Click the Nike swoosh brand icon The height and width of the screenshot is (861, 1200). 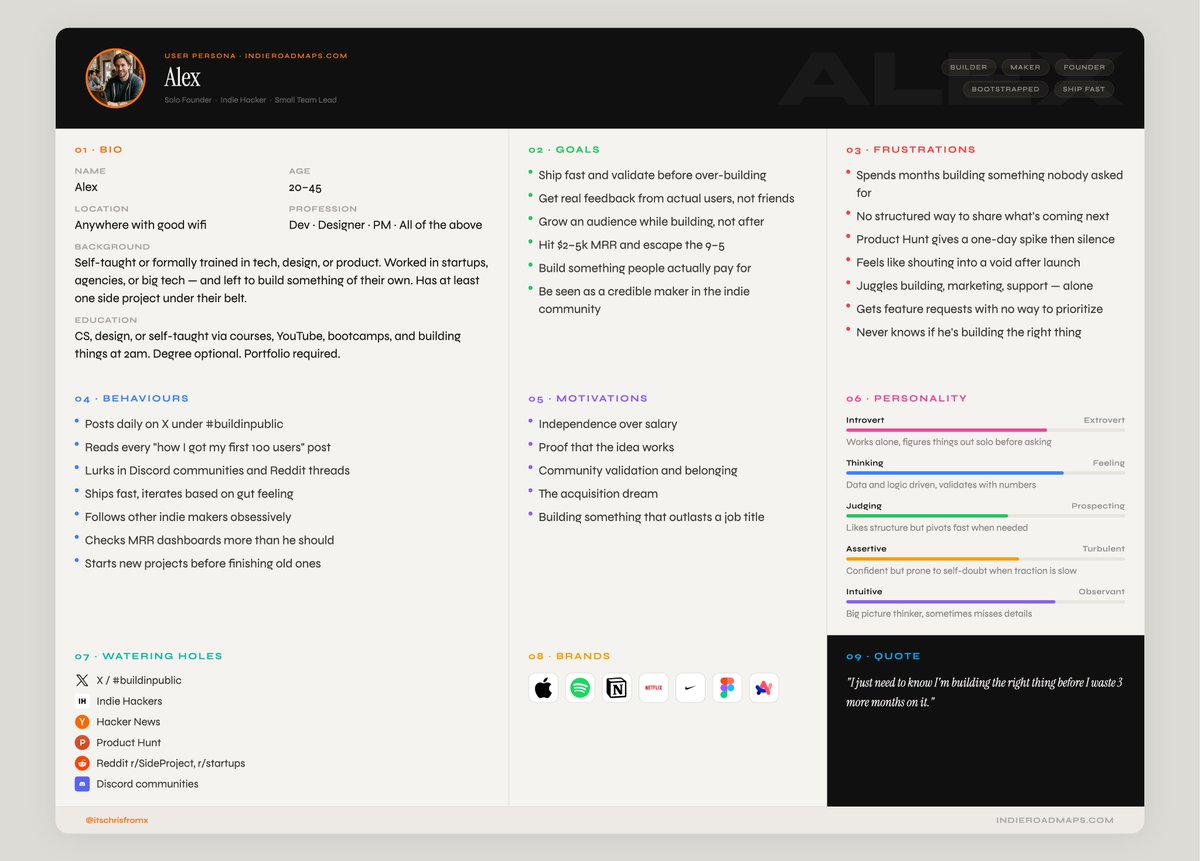coord(690,688)
